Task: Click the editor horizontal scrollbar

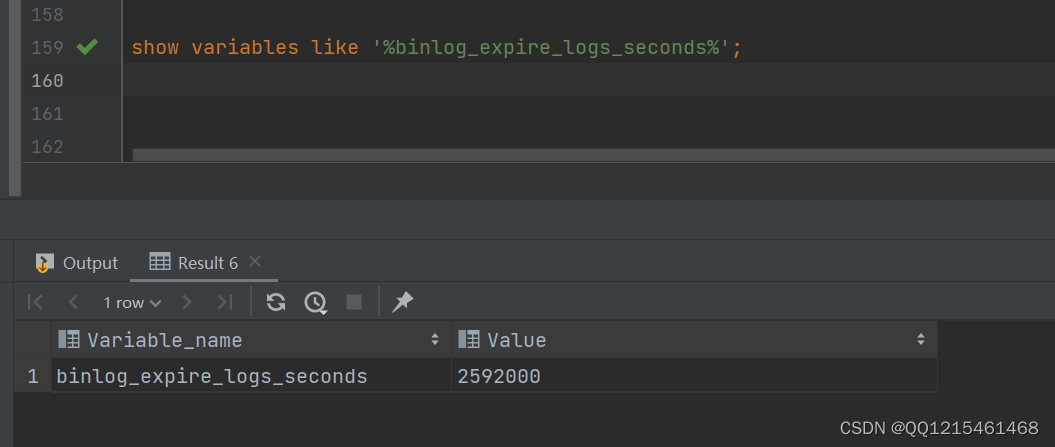Action: pyautogui.click(x=593, y=155)
